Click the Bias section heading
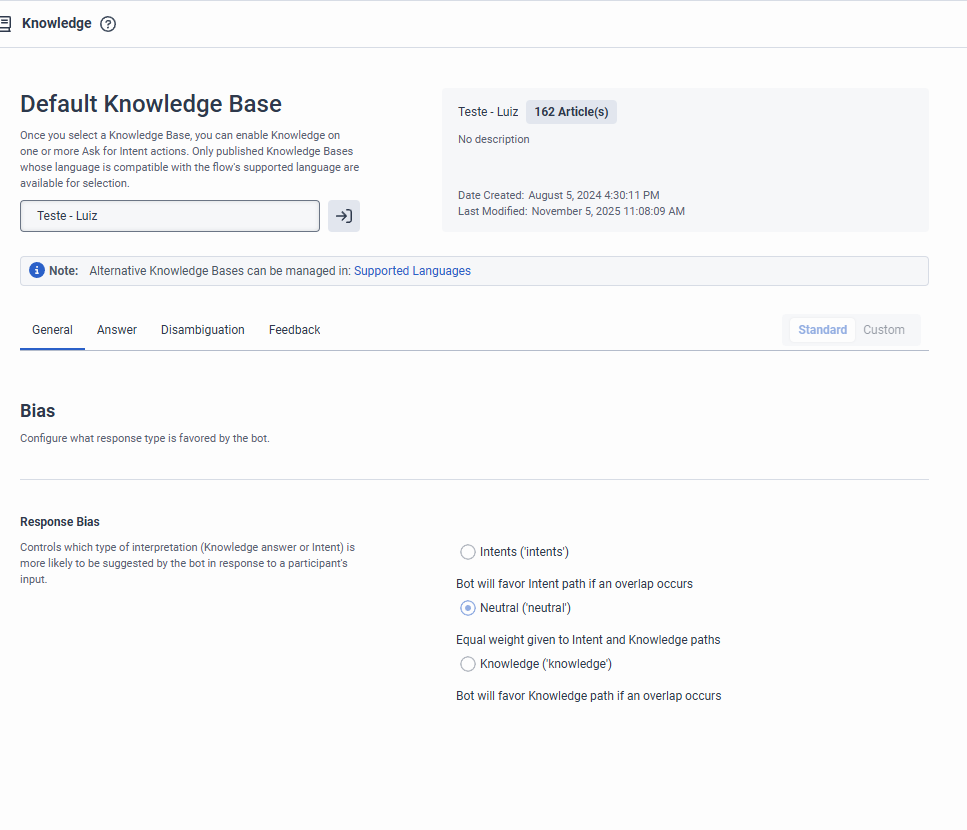 coord(38,411)
